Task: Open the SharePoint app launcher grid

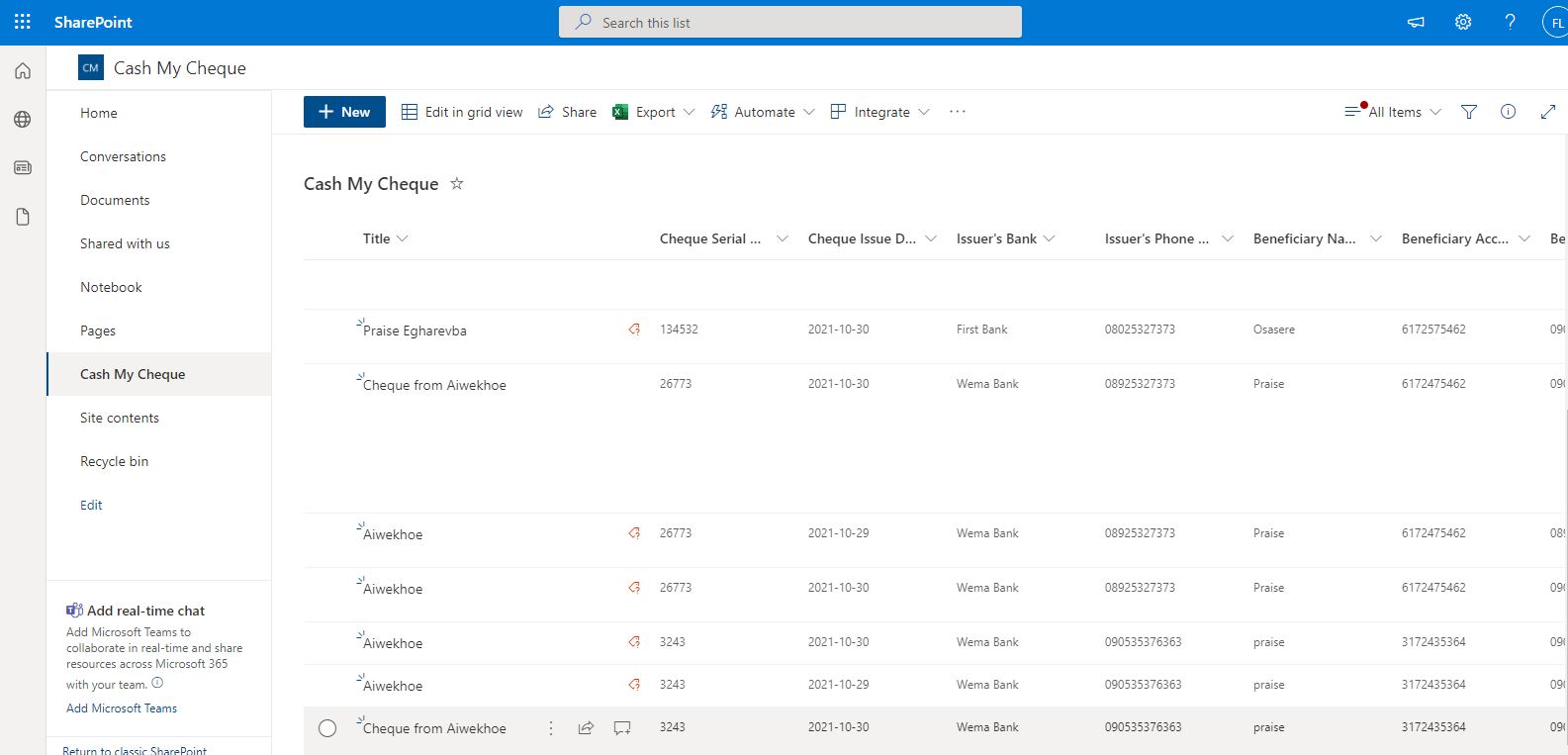Action: point(23,22)
